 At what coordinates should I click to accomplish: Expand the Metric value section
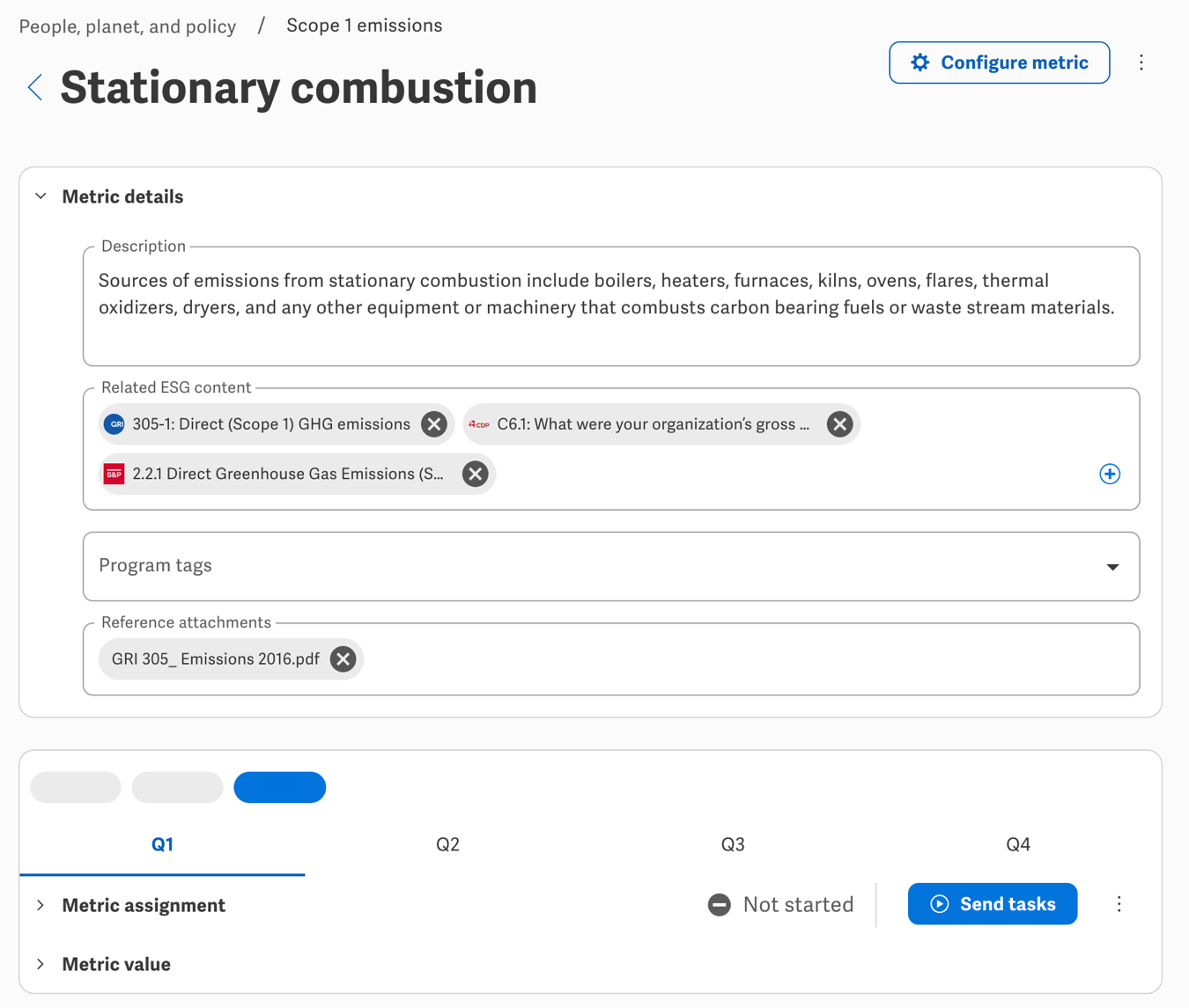[41, 964]
